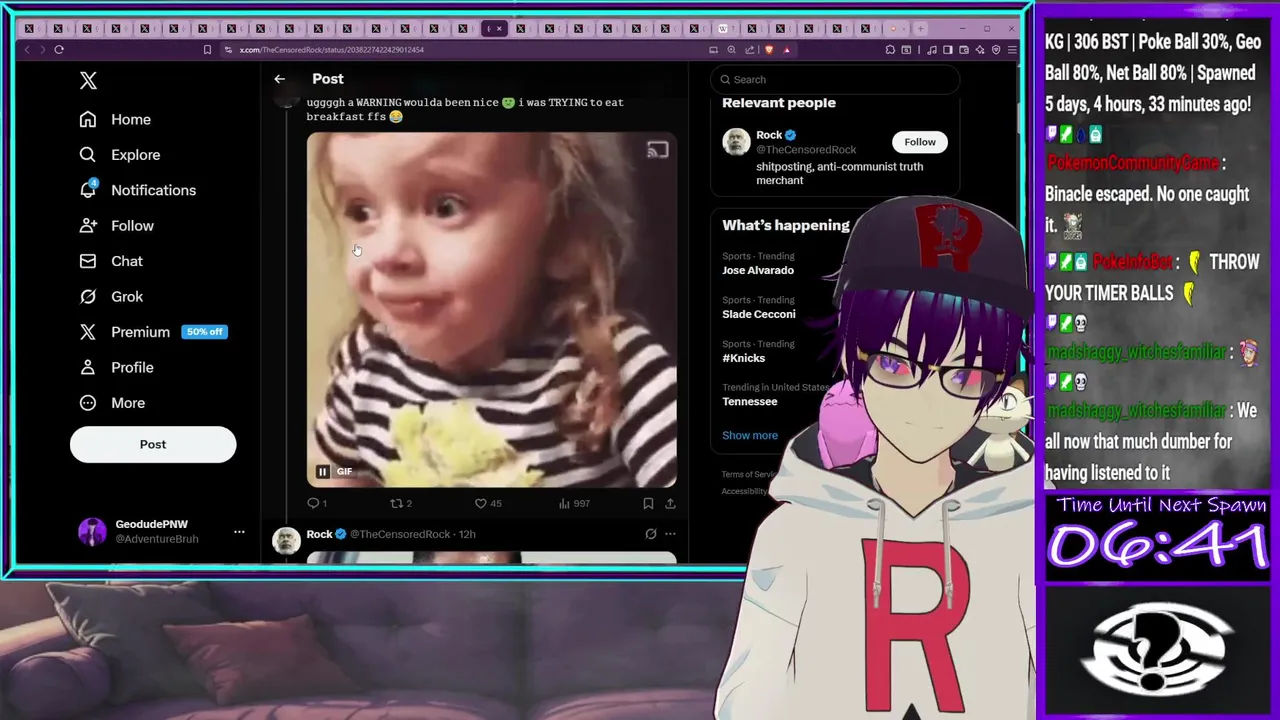This screenshot has height=720, width=1280.
Task: Close the active browser tab
Action: click(x=499, y=29)
